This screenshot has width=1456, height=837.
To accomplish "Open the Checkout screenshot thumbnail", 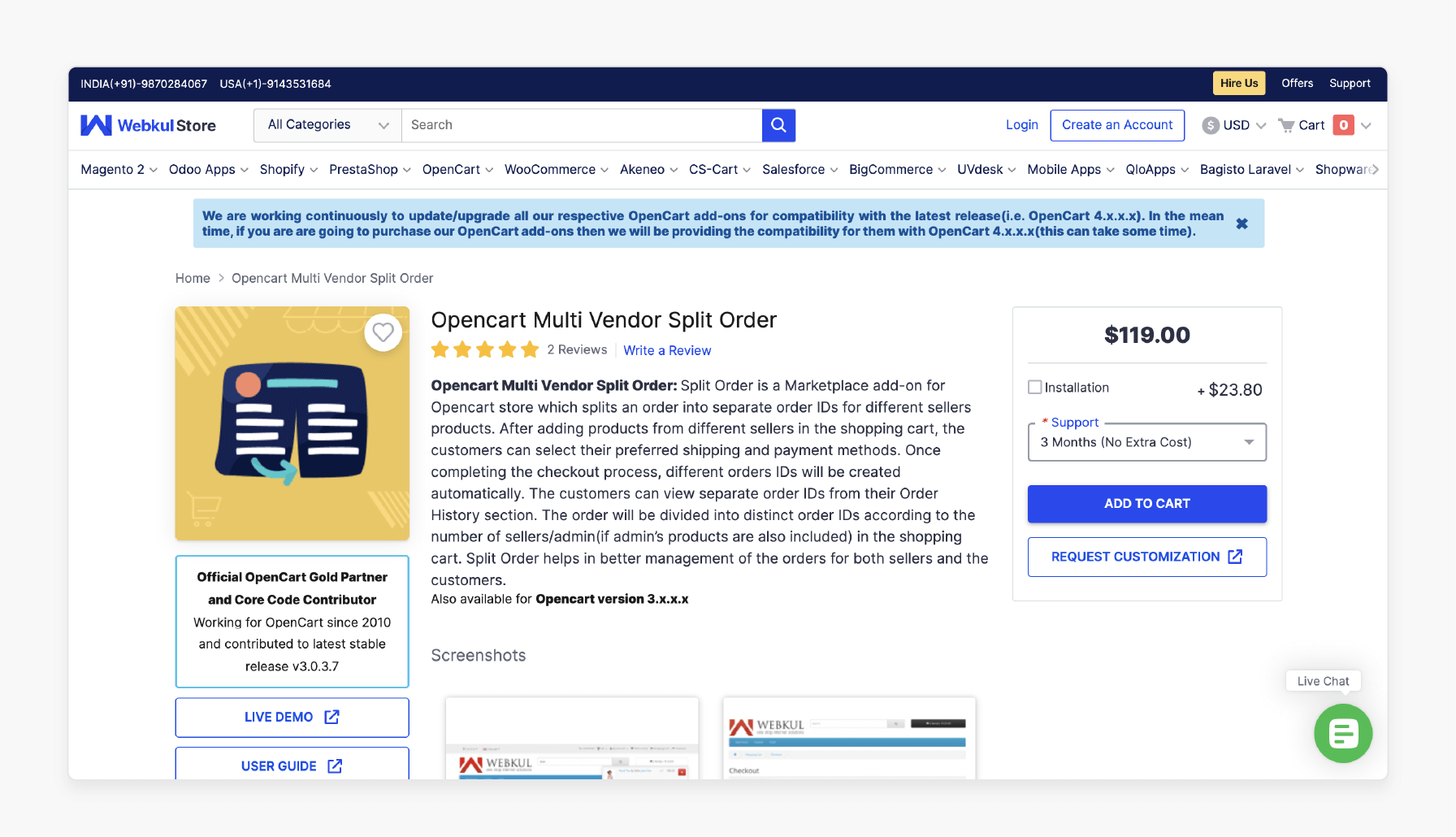I will point(849,738).
